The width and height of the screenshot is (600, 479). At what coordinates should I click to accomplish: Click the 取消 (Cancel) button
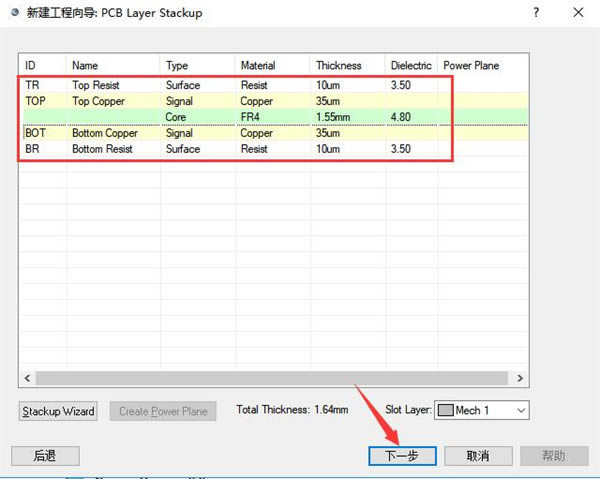[x=477, y=455]
